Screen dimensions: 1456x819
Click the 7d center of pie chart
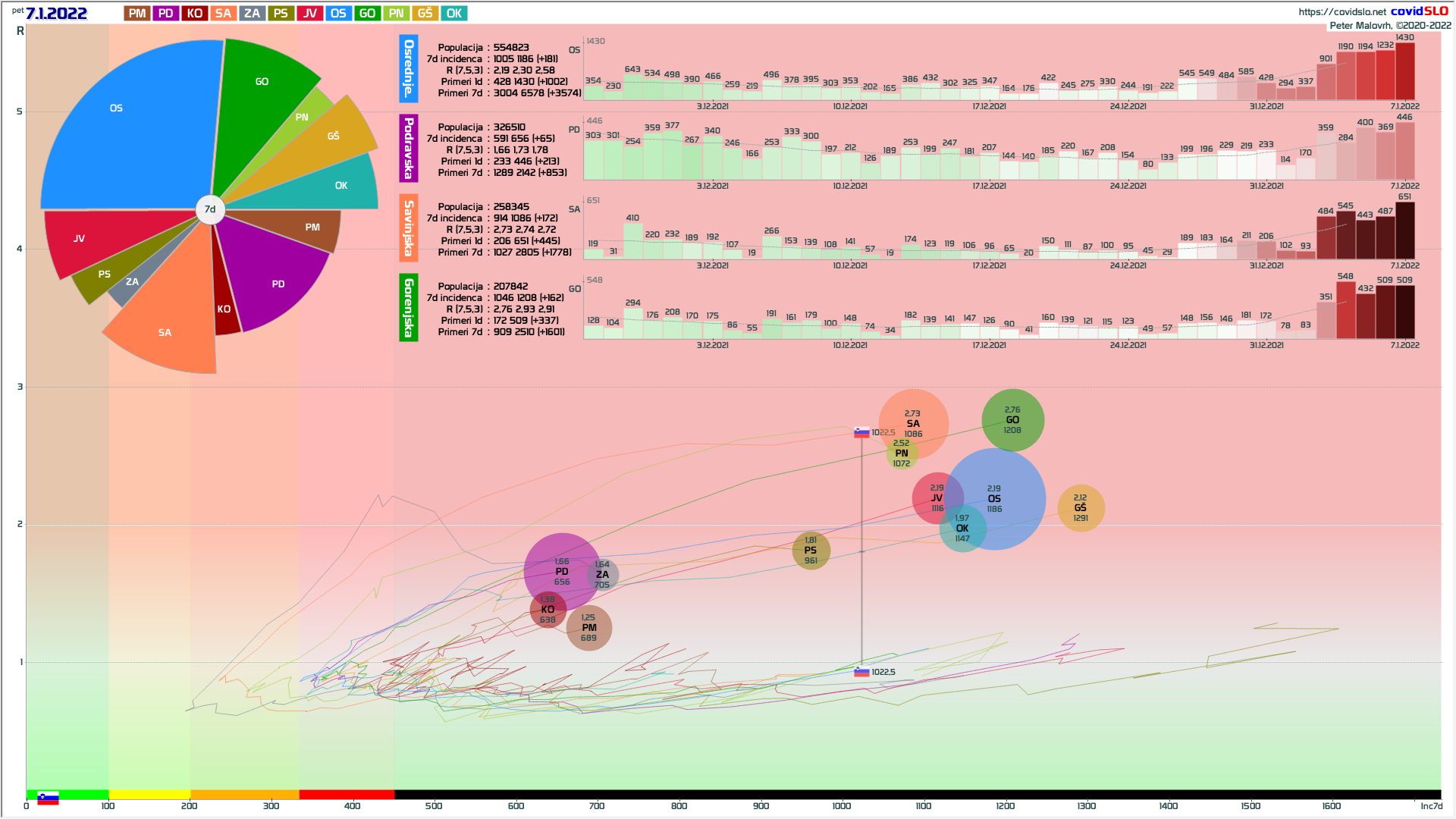tap(210, 209)
